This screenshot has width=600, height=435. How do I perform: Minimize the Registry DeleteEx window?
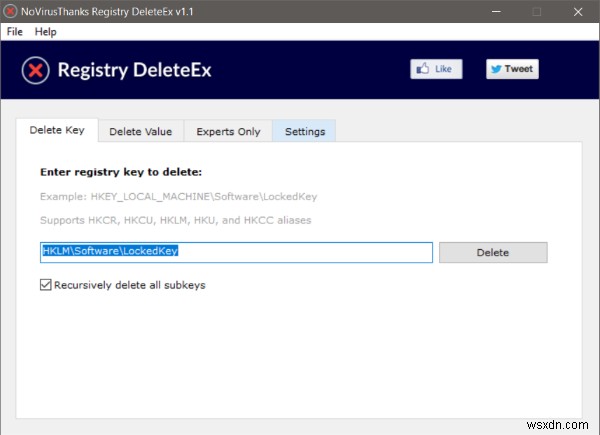click(x=496, y=11)
